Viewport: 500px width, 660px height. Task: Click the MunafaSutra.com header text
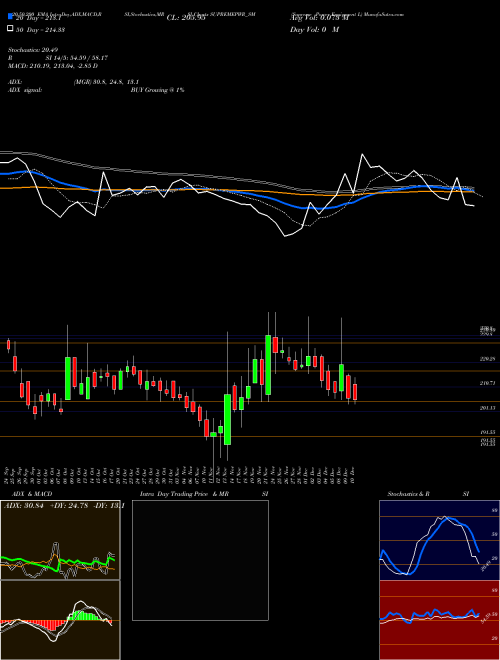point(383,14)
